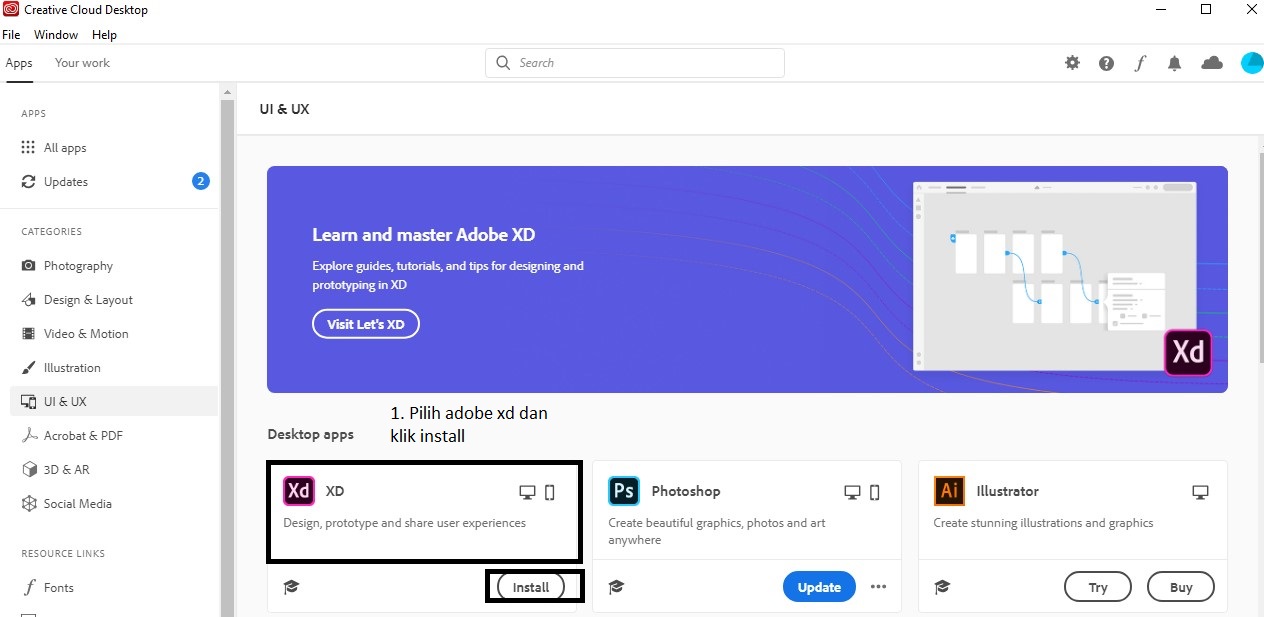
Task: Click the Buy button for Illustrator
Action: pos(1180,587)
